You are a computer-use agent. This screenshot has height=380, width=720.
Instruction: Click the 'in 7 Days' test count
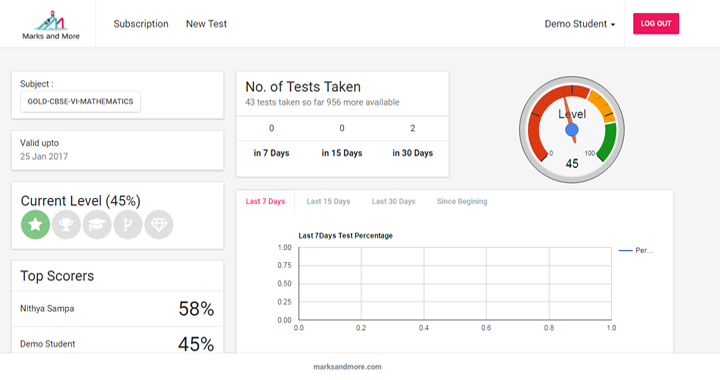click(x=271, y=128)
